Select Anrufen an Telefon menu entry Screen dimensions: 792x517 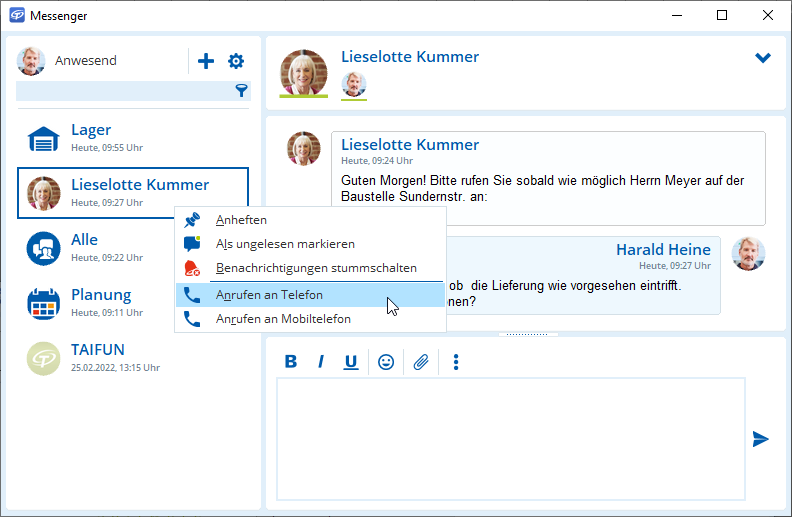(x=269, y=295)
